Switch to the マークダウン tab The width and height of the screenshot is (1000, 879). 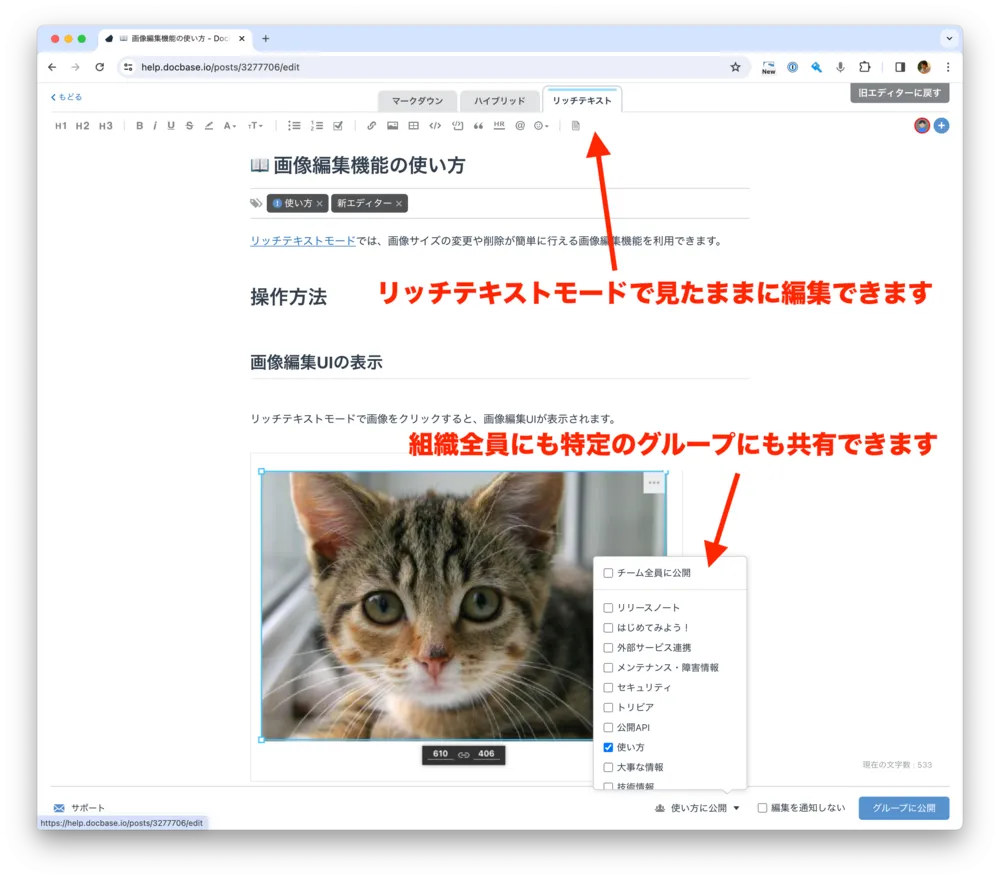pos(417,101)
